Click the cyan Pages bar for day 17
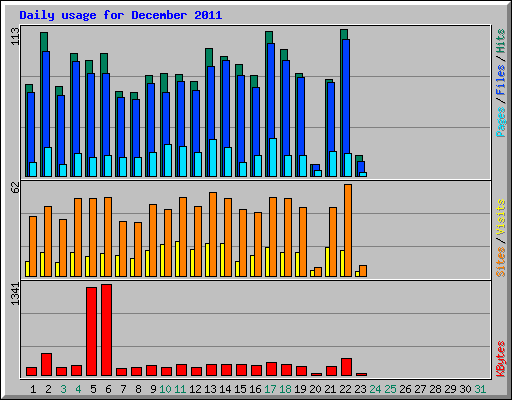This screenshot has width=512, height=400. [273, 157]
